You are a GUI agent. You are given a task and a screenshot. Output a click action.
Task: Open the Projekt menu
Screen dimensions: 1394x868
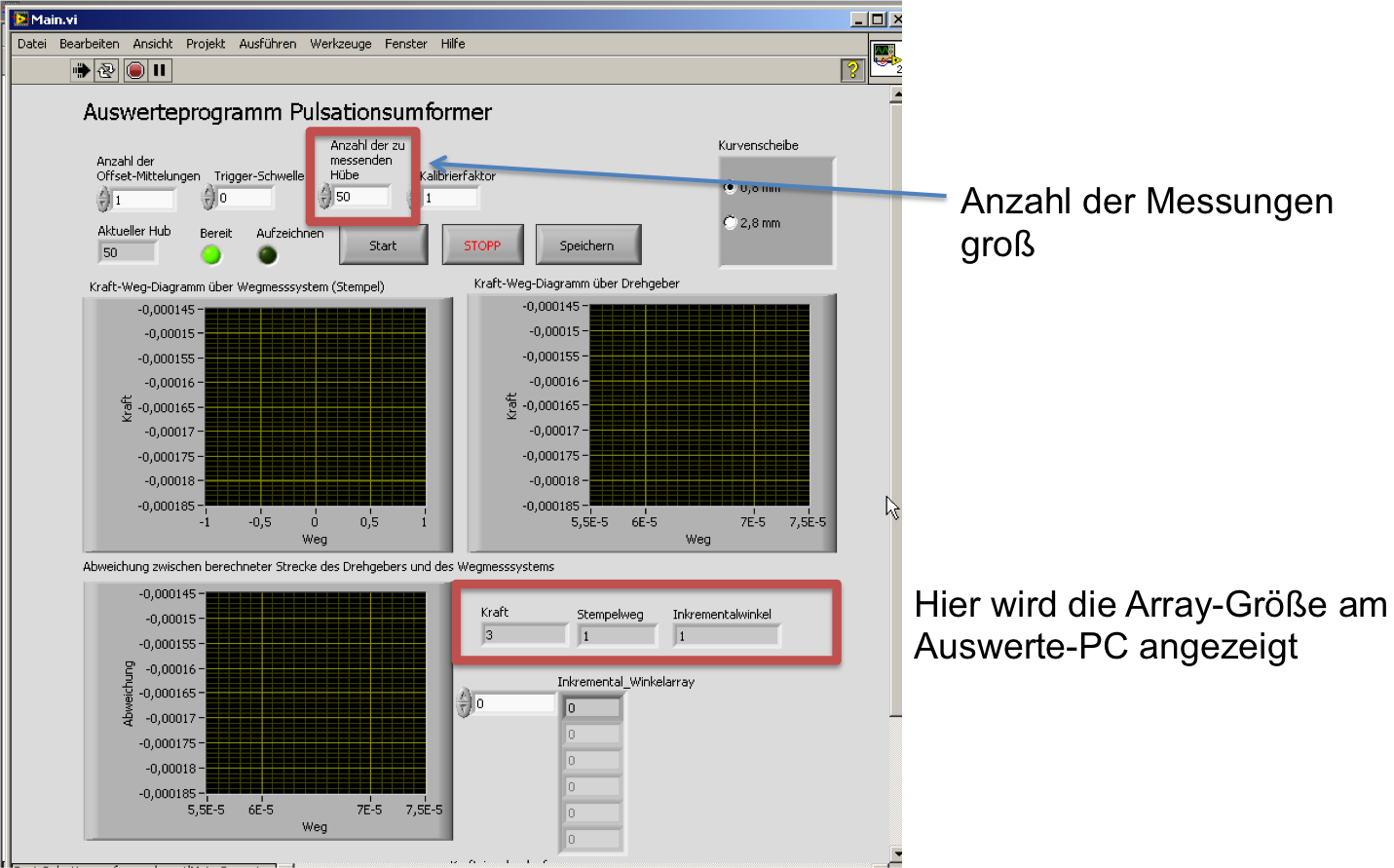pos(206,44)
